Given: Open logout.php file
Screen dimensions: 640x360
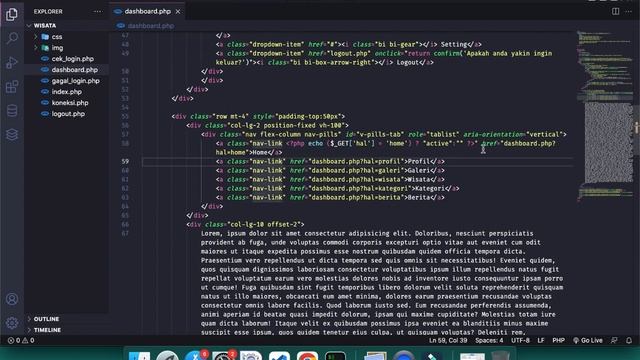Looking at the screenshot, I should 68,114.
